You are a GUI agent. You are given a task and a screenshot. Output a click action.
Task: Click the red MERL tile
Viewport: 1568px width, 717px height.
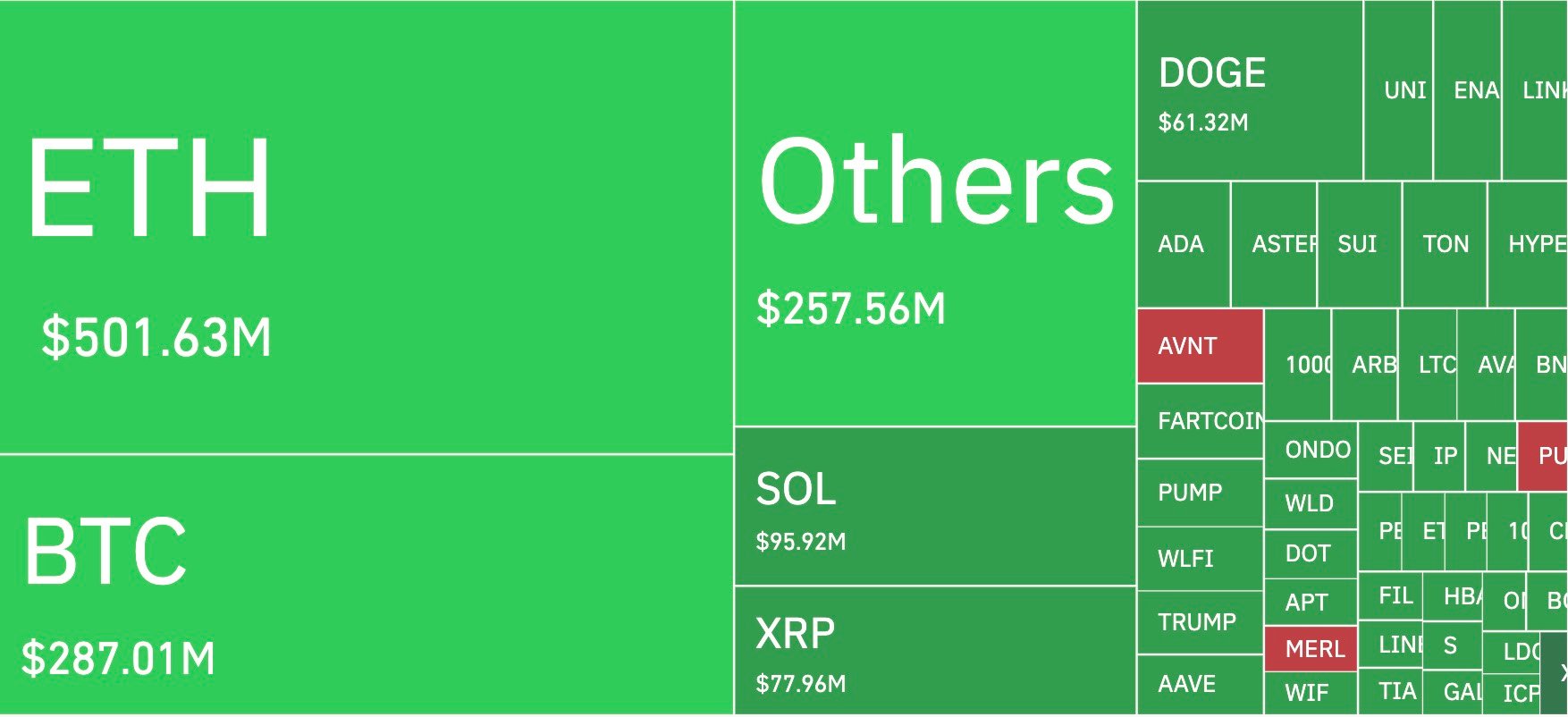tap(1311, 649)
